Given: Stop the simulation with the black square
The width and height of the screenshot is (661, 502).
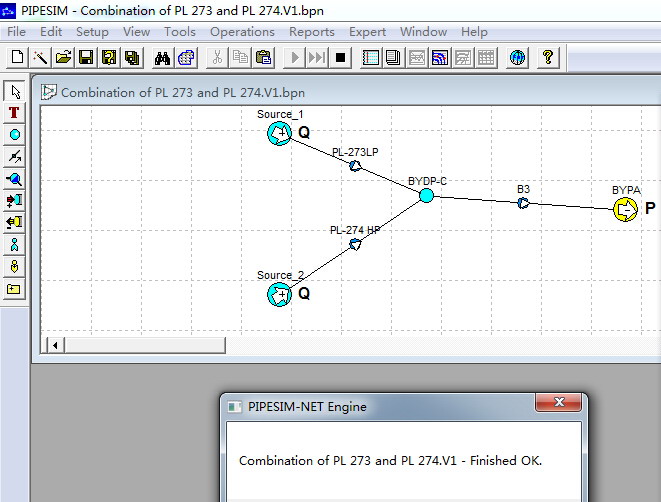Looking at the screenshot, I should (340, 57).
